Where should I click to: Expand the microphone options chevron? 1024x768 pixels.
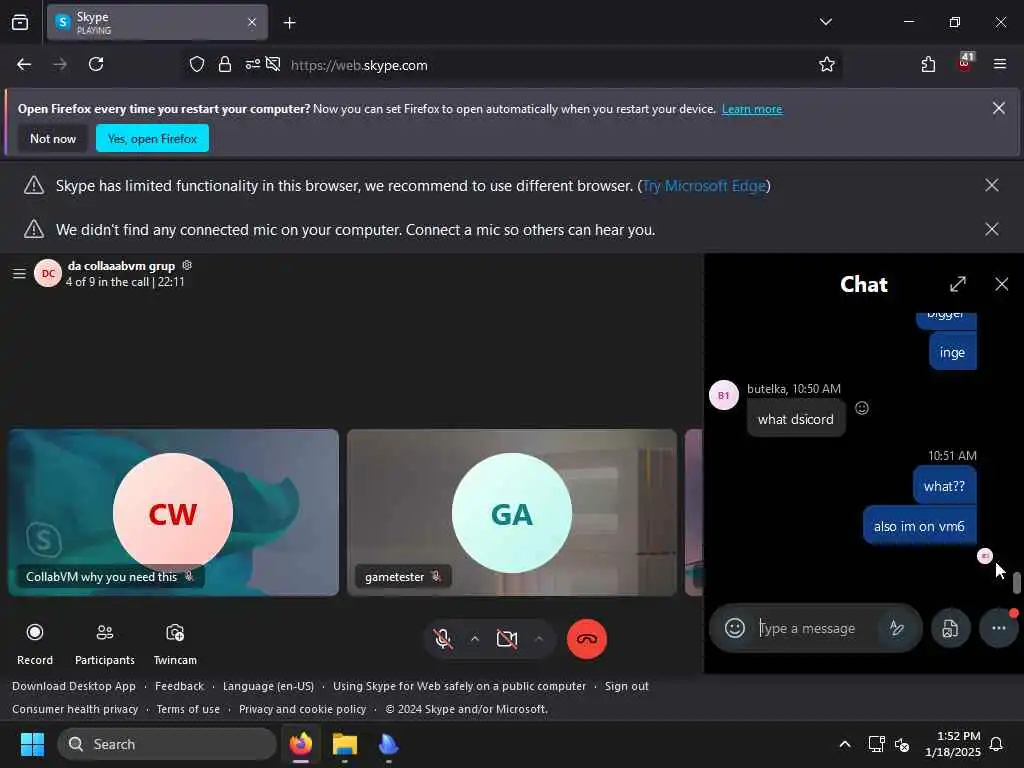click(x=475, y=639)
